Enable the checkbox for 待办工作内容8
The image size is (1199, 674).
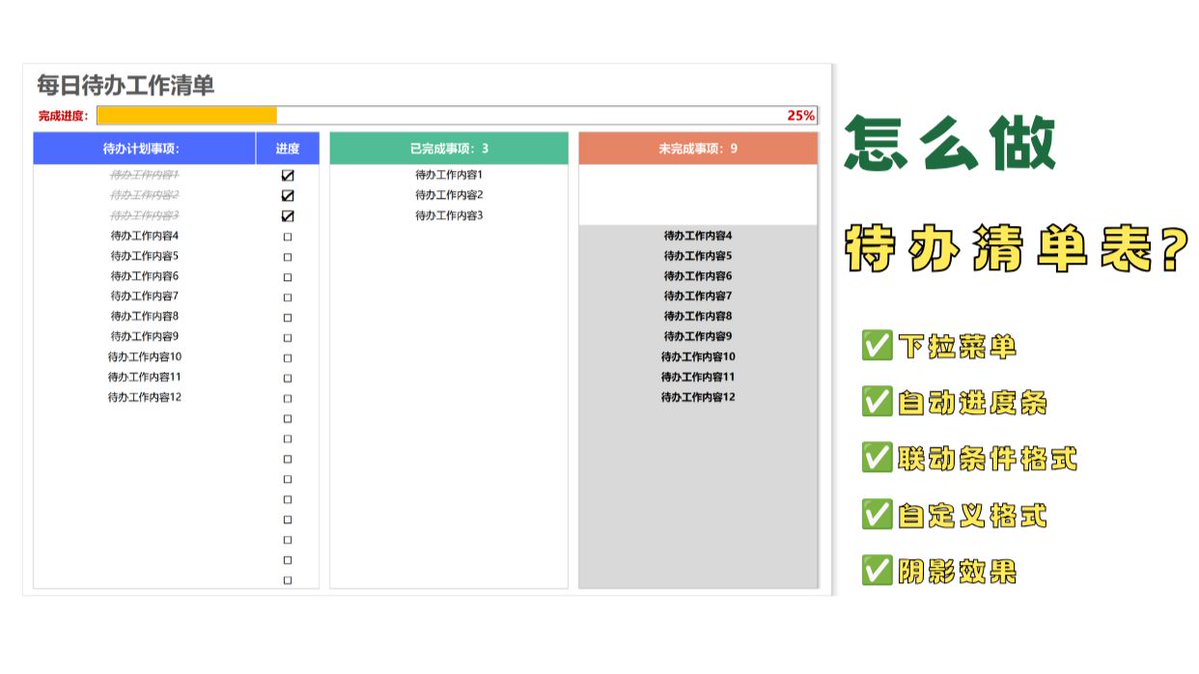(288, 317)
